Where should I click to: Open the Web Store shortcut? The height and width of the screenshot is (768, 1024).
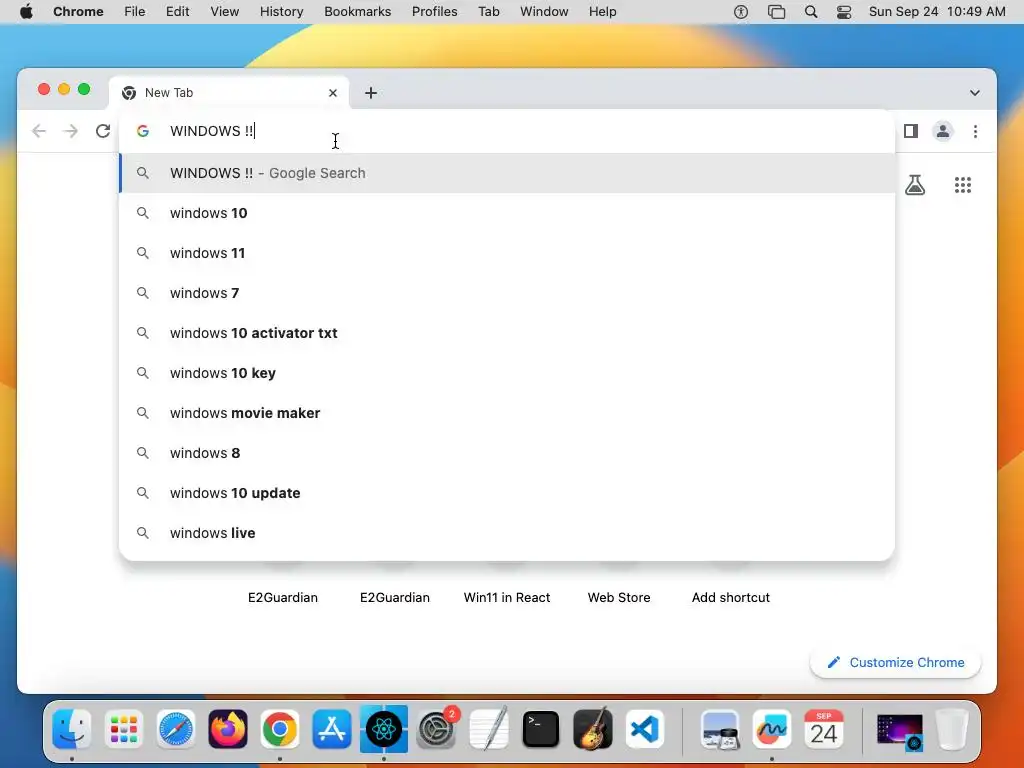tap(619, 597)
